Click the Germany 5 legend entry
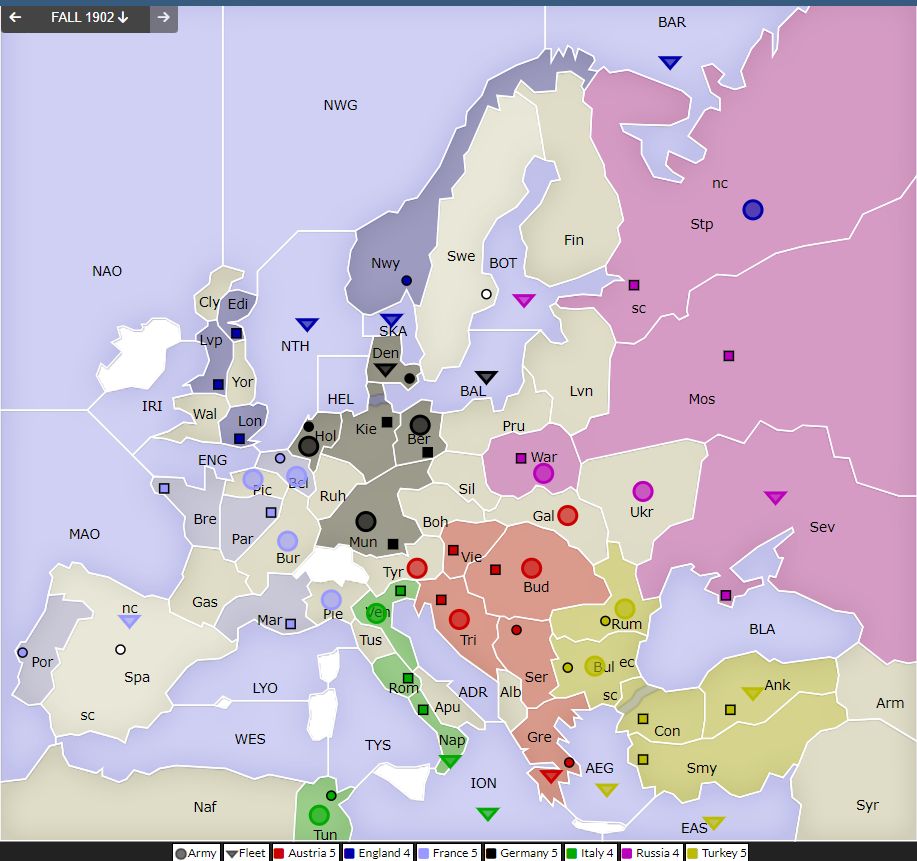Screen dimensions: 917x861 pos(523,853)
